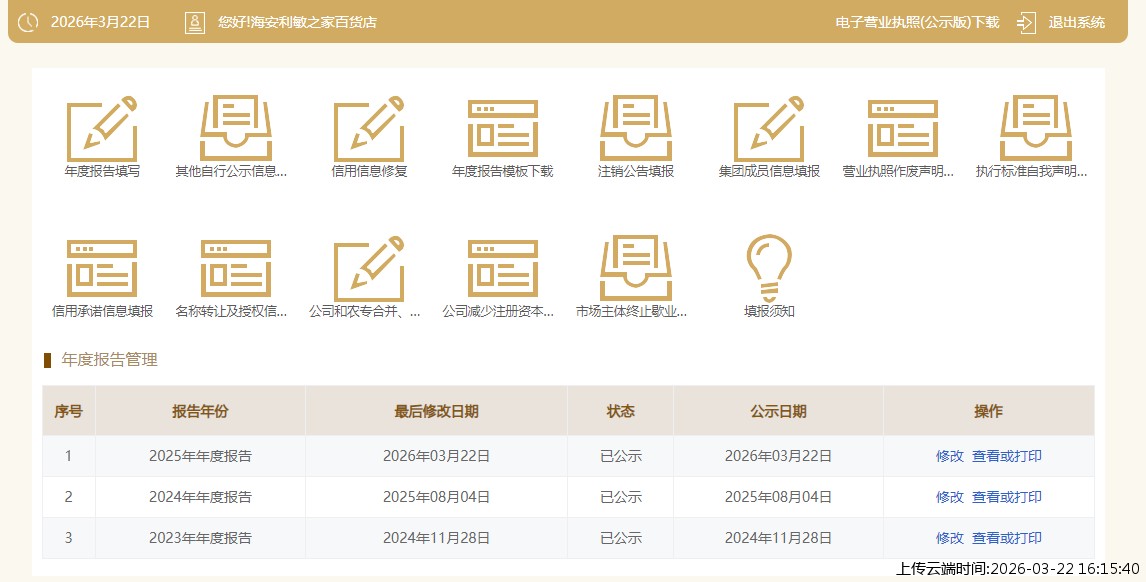Click 查看或打印 for 2024年度报告
The image size is (1146, 582).
1006,497
